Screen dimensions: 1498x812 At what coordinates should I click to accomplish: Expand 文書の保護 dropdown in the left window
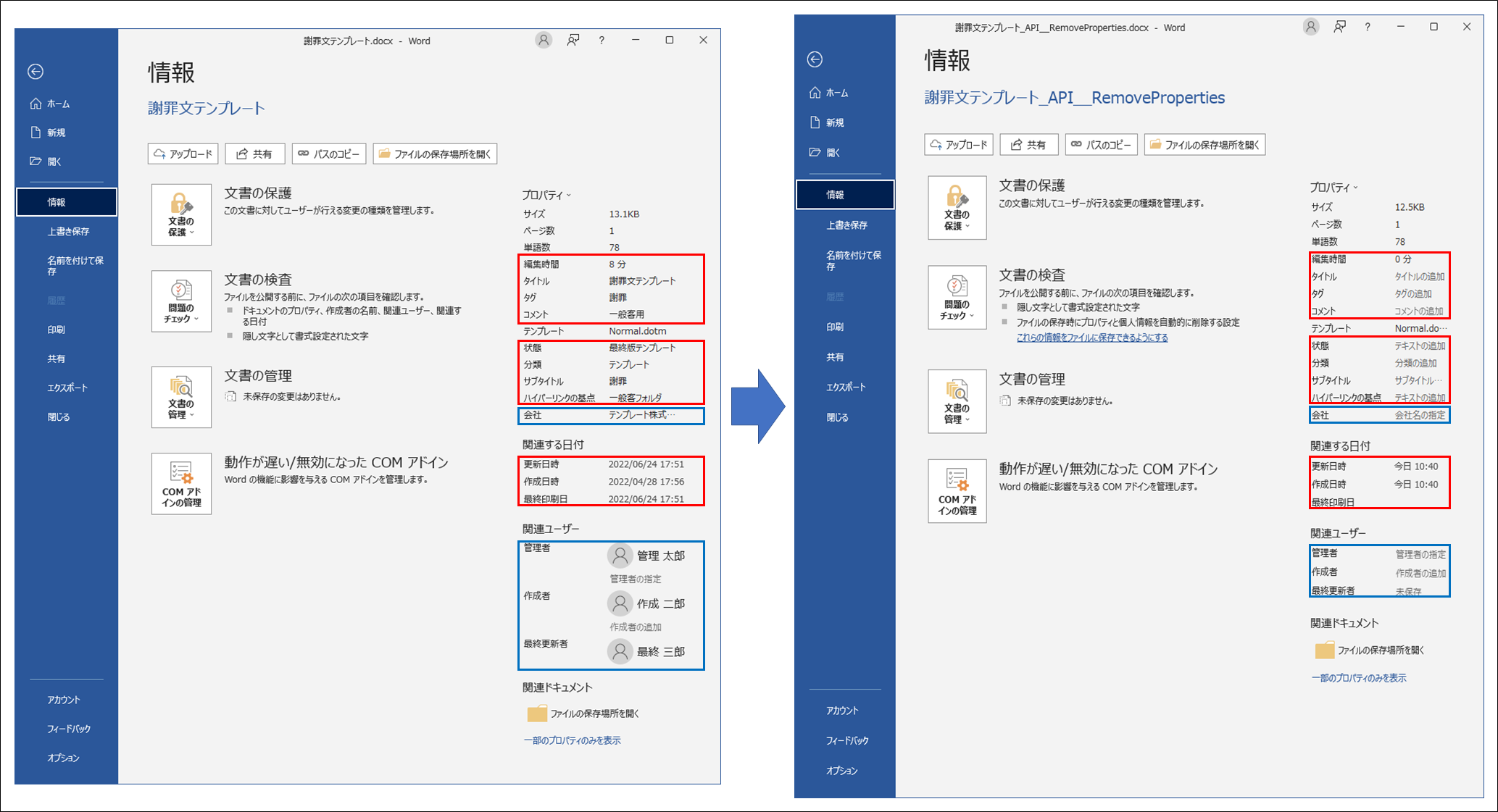[x=181, y=214]
